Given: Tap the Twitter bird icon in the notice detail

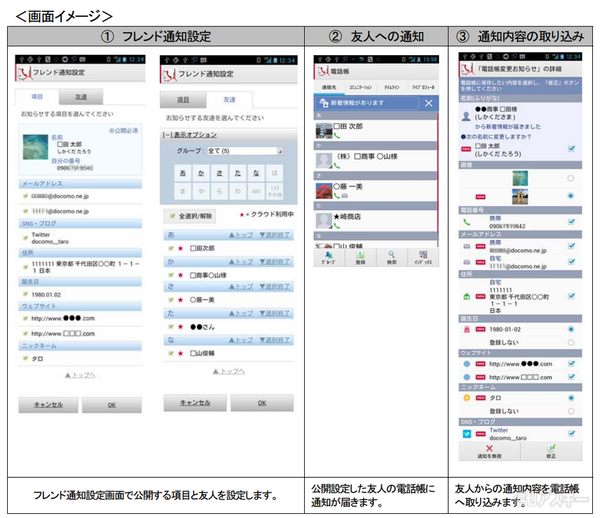Looking at the screenshot, I should [466, 433].
